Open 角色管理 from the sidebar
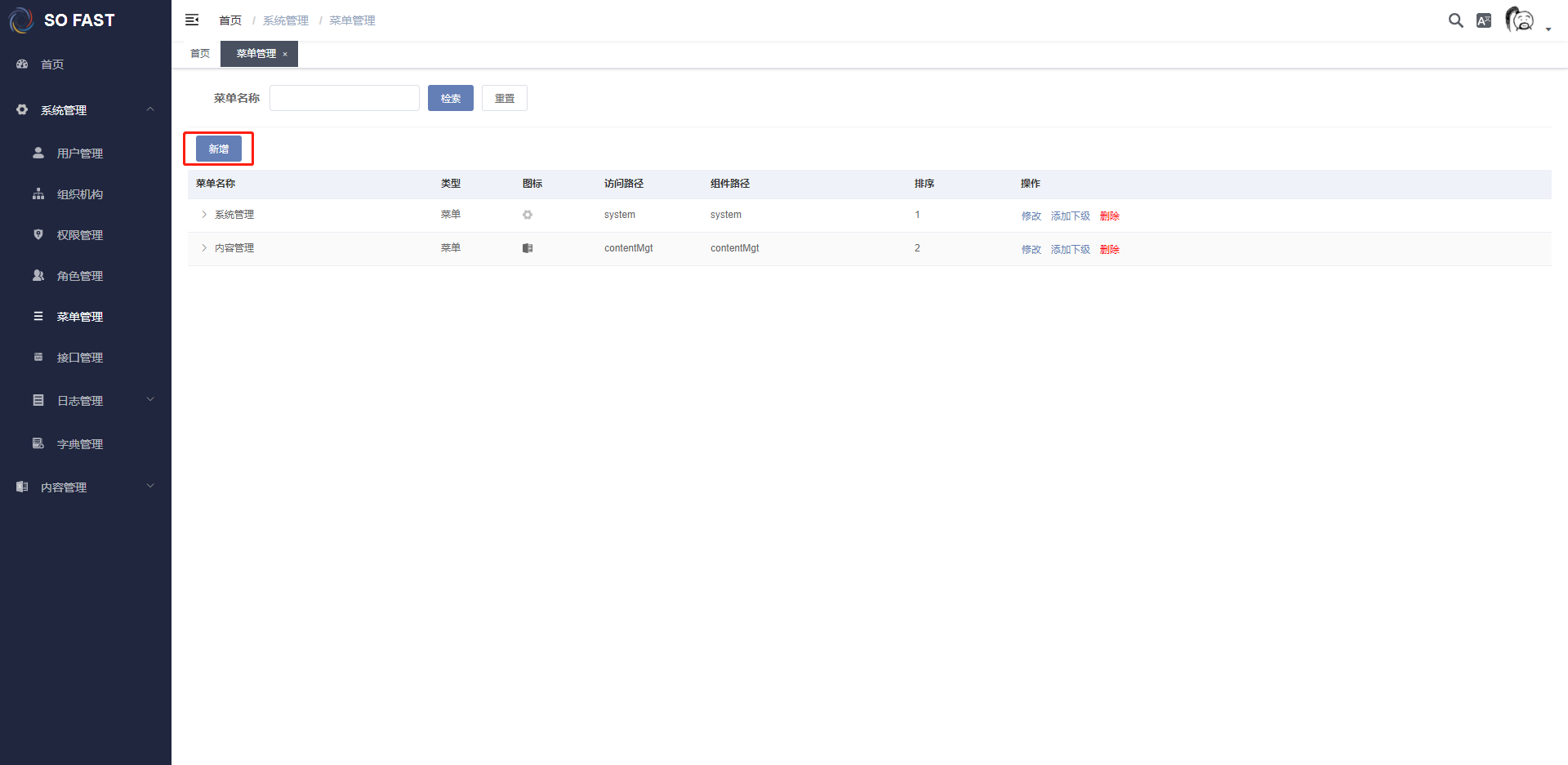Viewport: 1568px width, 765px height. tap(79, 276)
